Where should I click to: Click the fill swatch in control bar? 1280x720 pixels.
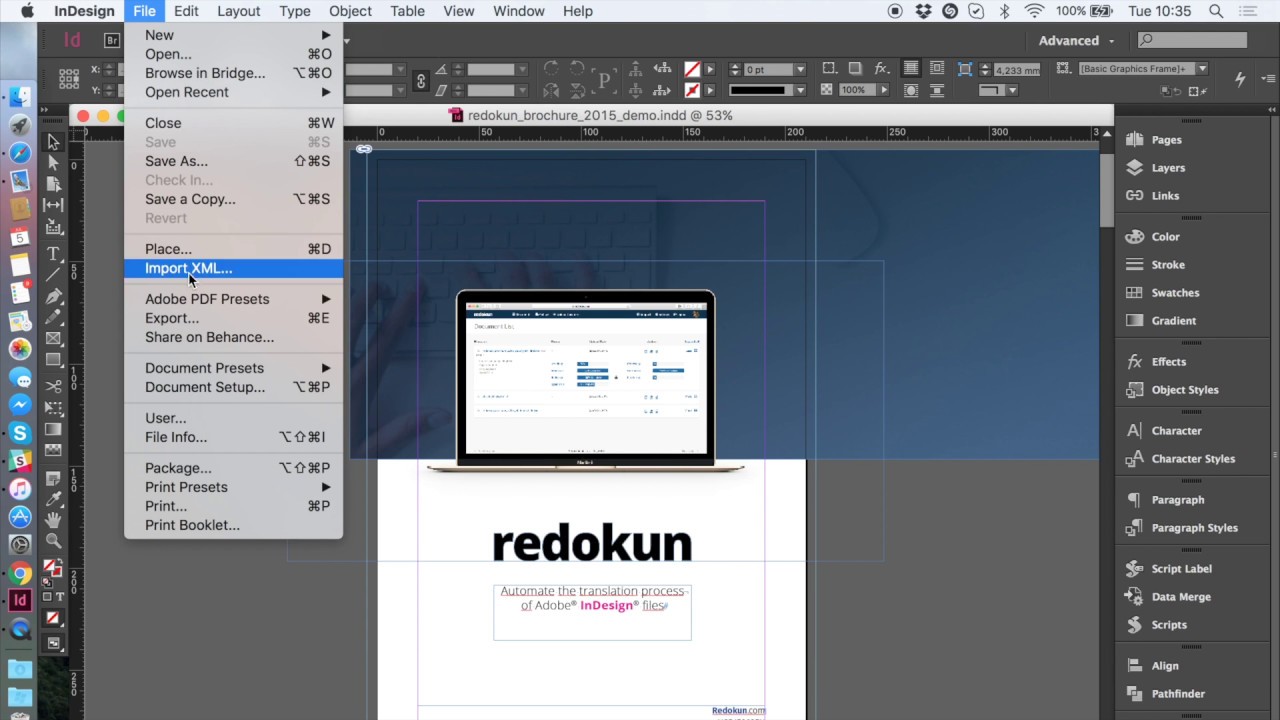(x=692, y=69)
